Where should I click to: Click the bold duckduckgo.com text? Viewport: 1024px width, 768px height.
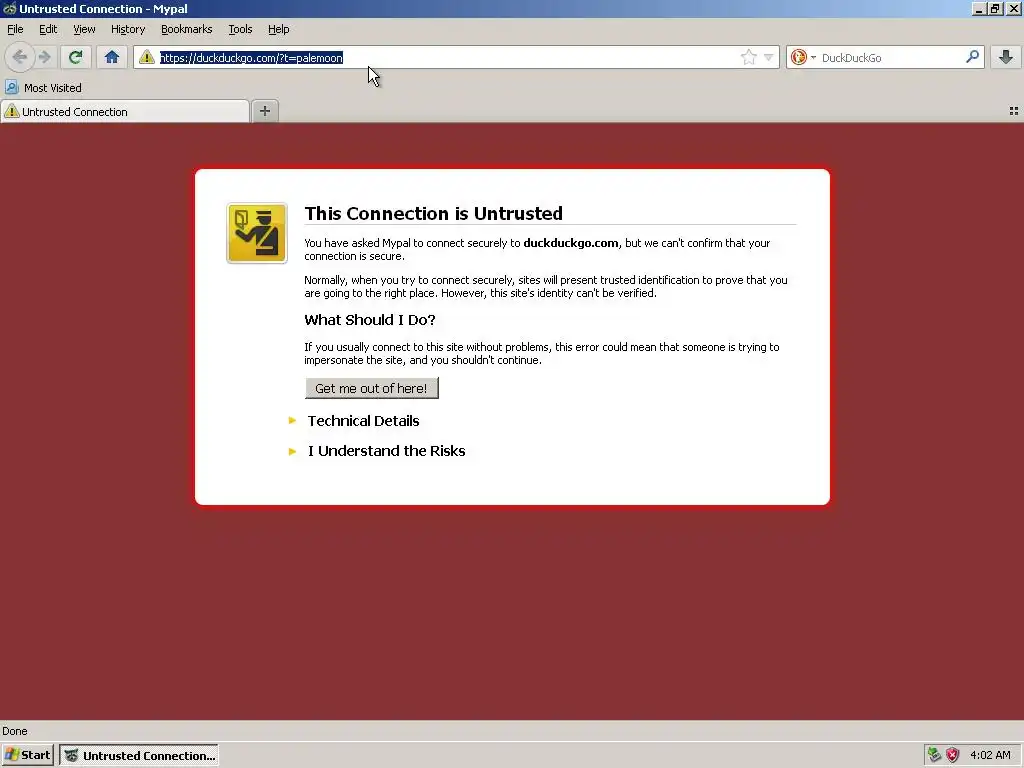[x=571, y=243]
